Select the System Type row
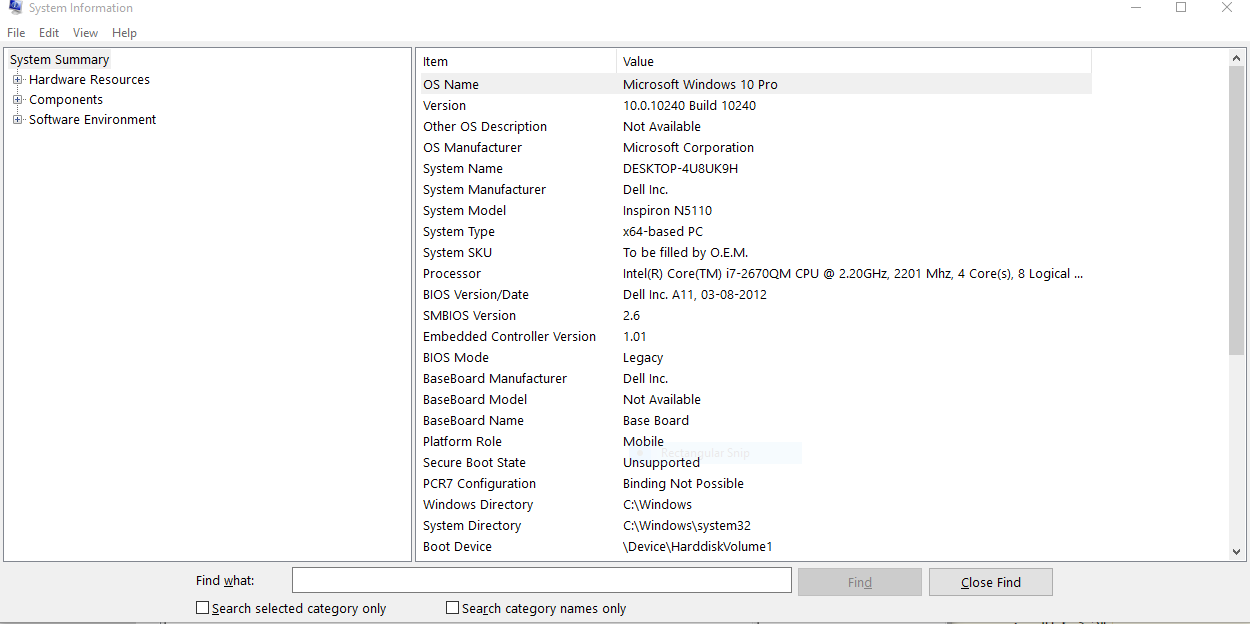The image size is (1250, 624). click(754, 232)
